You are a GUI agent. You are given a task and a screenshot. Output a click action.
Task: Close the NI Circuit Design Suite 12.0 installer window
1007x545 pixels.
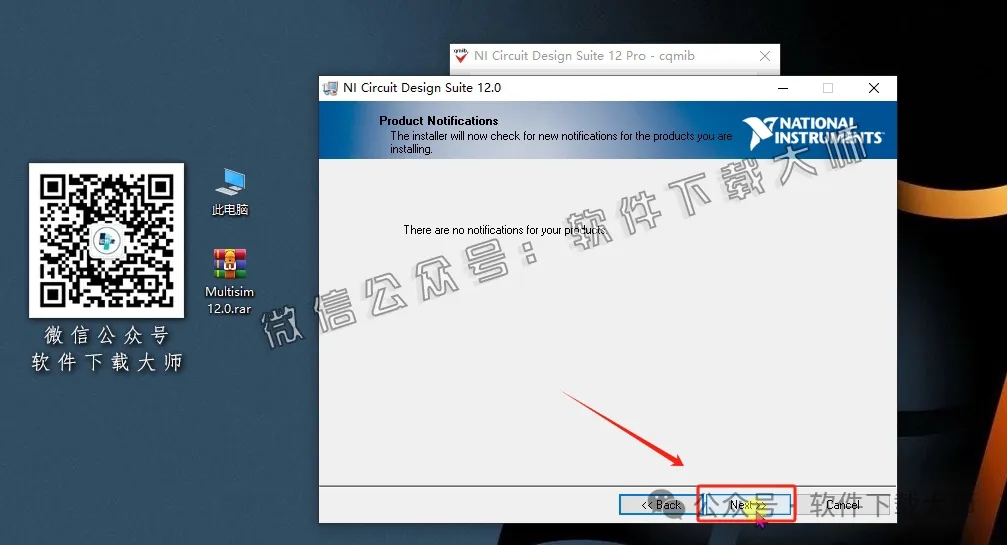[873, 88]
